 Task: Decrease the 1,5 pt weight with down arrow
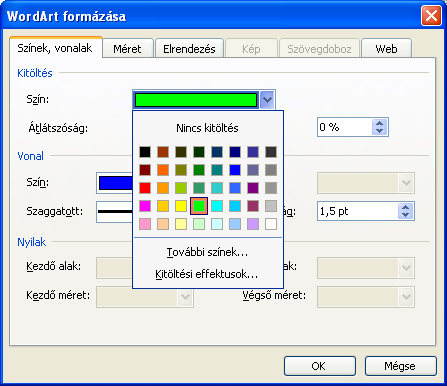406,215
